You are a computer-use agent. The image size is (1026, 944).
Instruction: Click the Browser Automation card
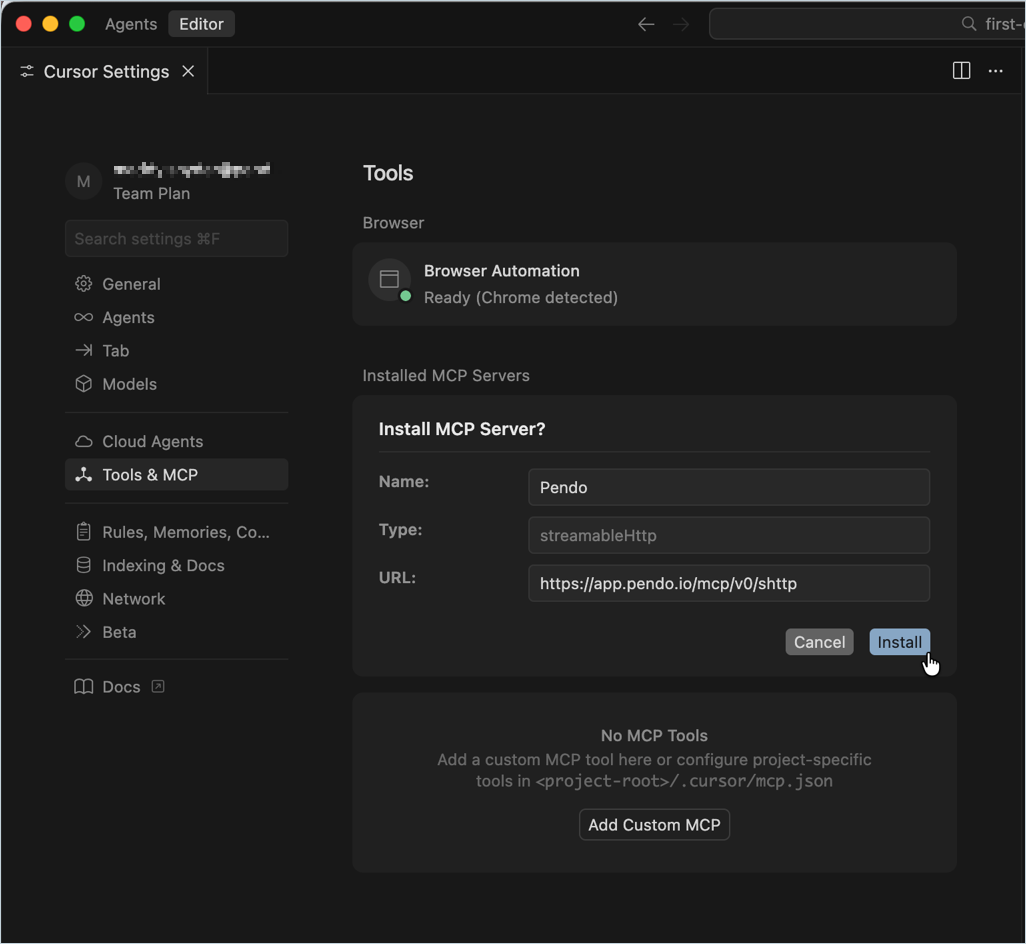point(654,284)
